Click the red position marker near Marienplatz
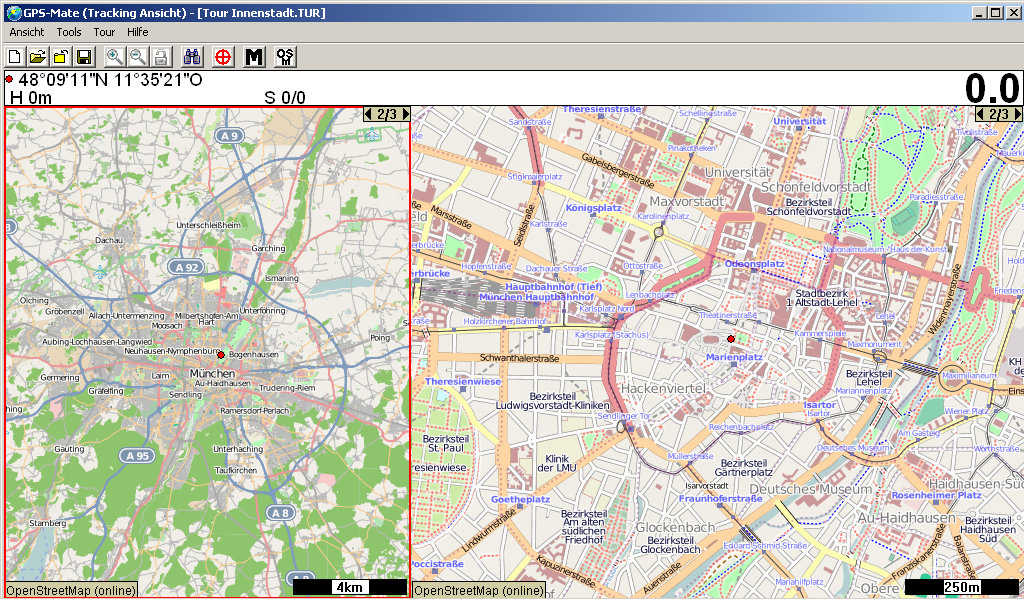 (x=731, y=339)
